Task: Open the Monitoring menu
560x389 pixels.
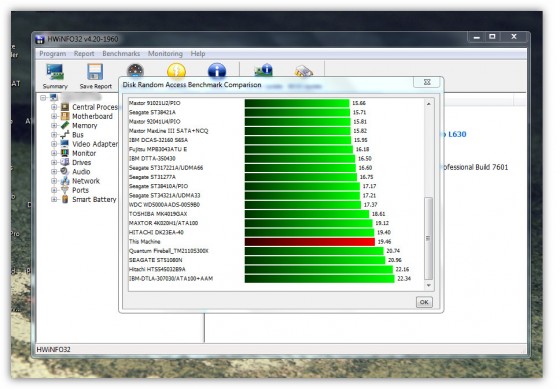Action: (165, 54)
